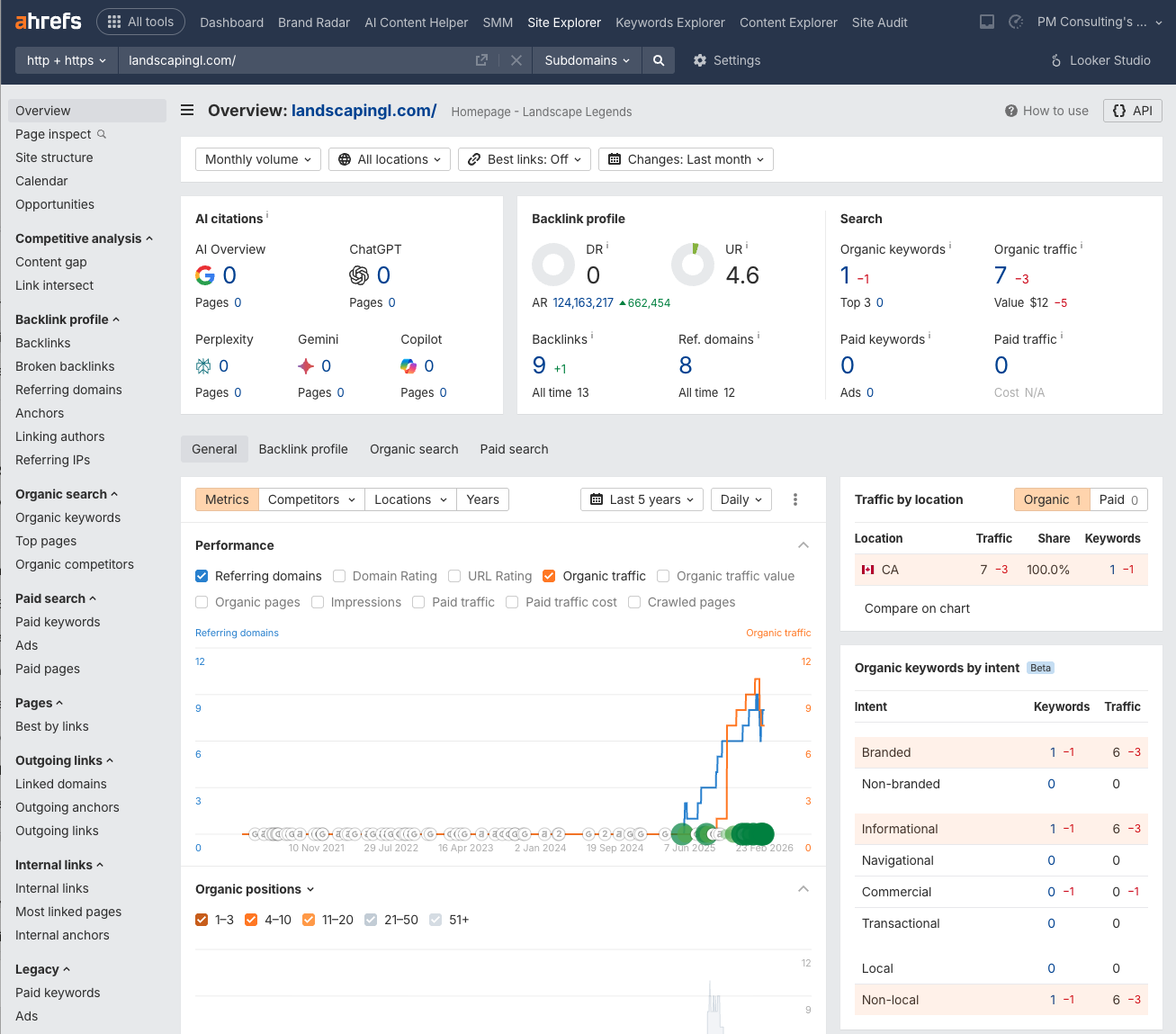
Task: Click the hamburger icon beside Overview title
Action: coord(186,110)
